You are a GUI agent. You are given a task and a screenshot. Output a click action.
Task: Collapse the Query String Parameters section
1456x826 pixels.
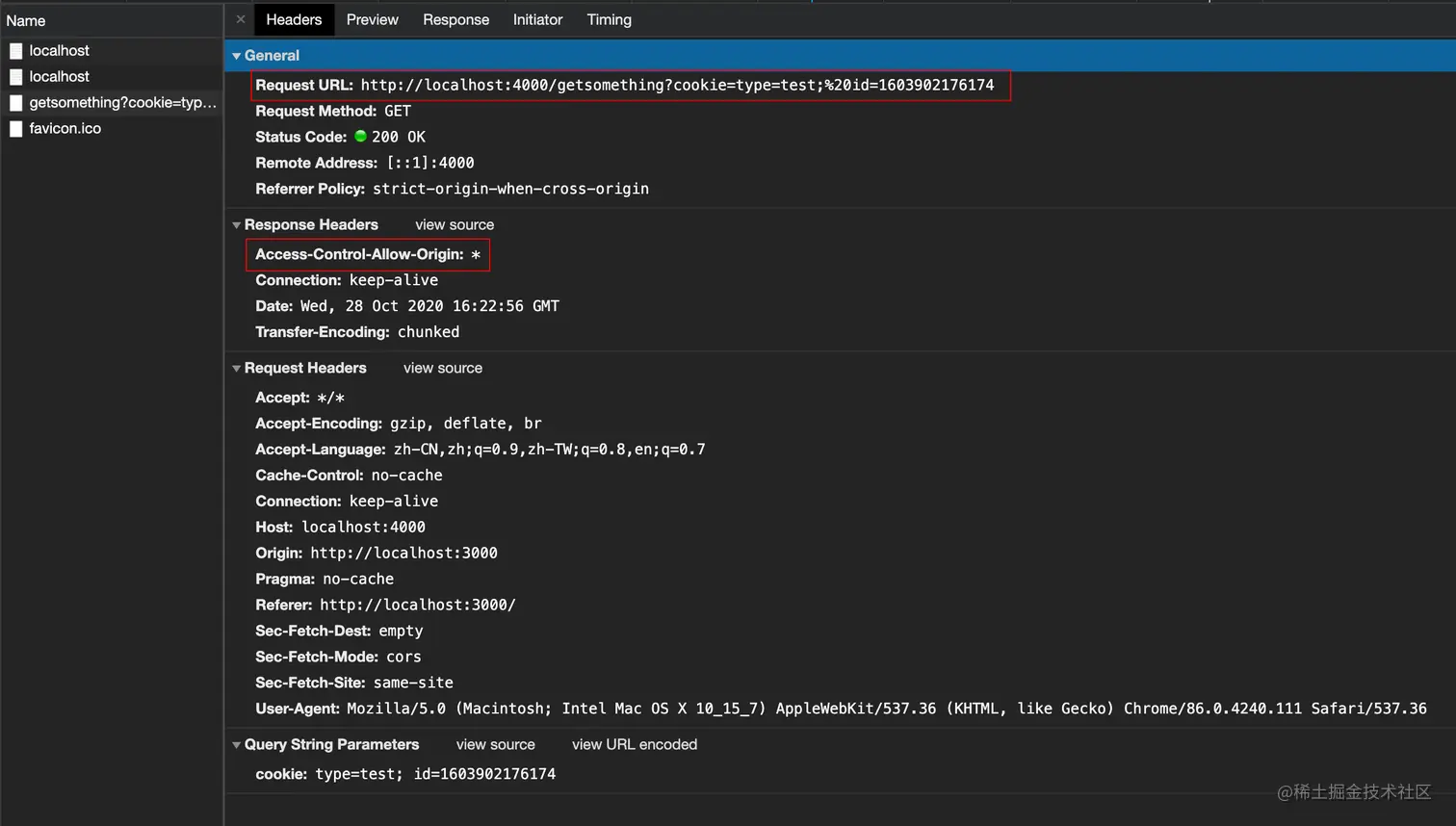[x=237, y=745]
